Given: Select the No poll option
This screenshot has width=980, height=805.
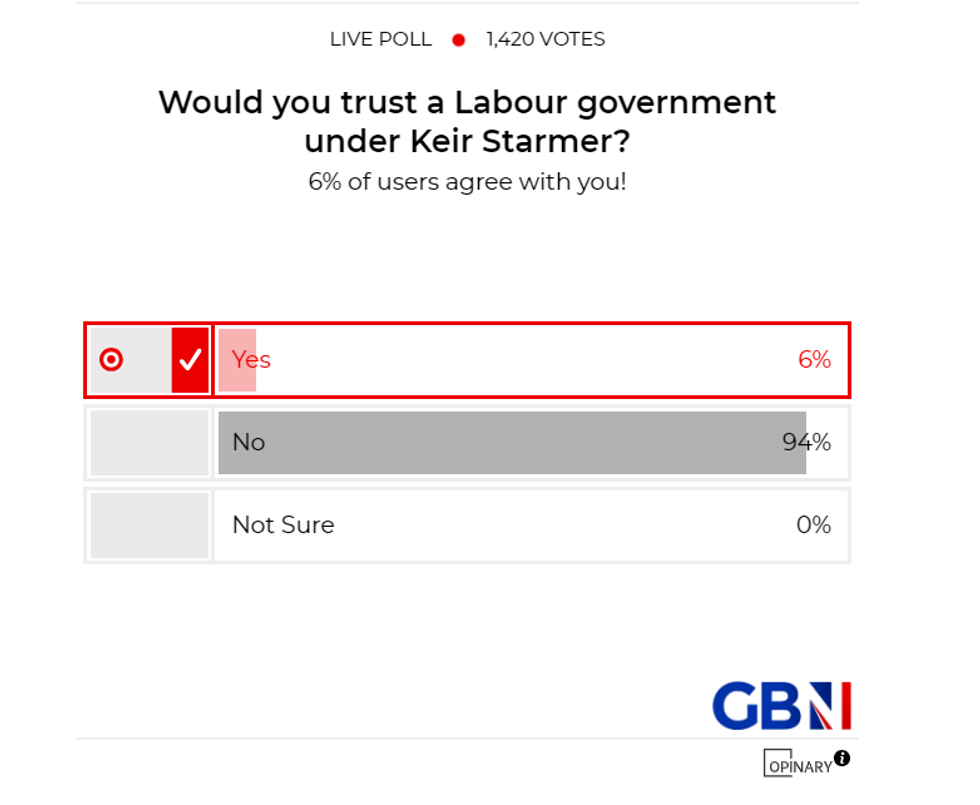Looking at the screenshot, I should tap(500, 442).
